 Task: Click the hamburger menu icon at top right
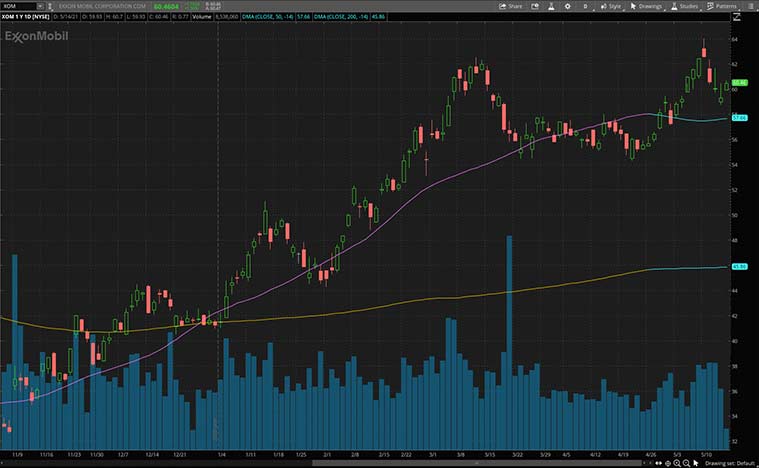[749, 6]
